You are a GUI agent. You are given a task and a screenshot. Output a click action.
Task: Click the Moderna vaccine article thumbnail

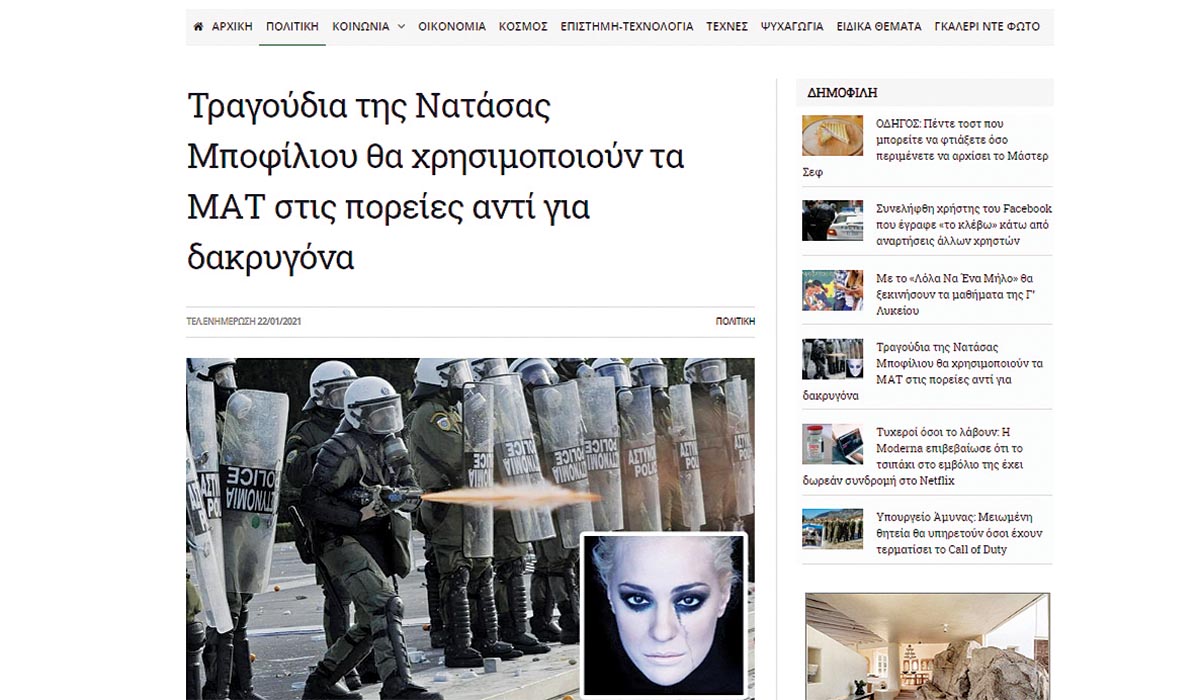(x=832, y=444)
